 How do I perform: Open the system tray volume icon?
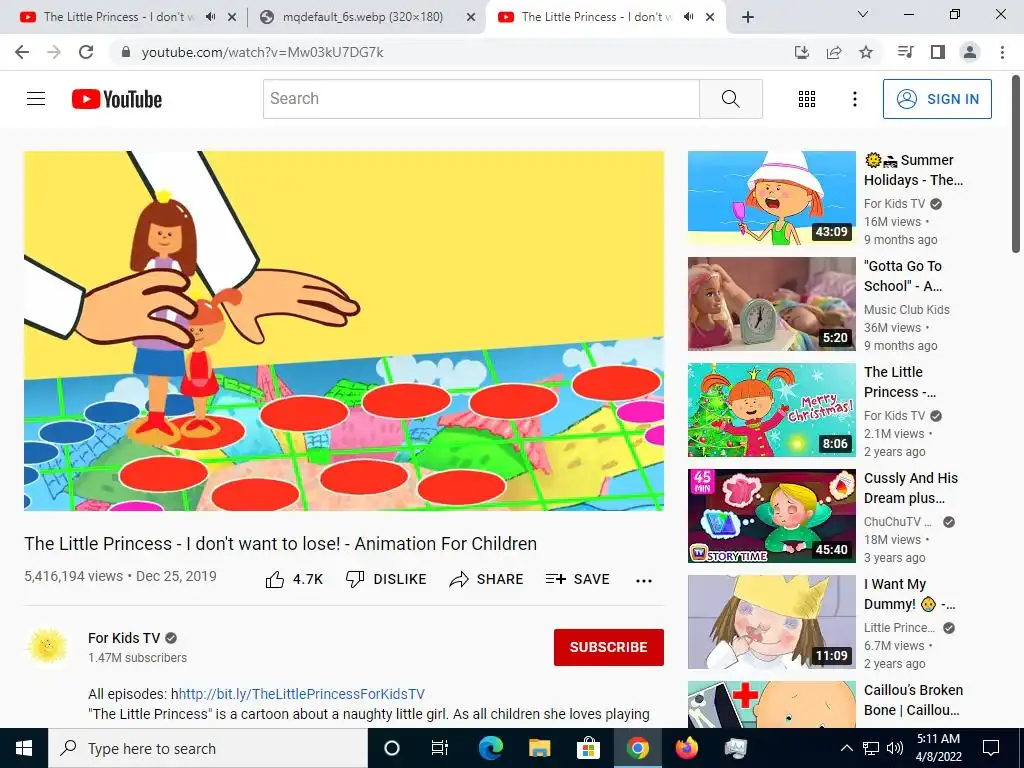[895, 748]
